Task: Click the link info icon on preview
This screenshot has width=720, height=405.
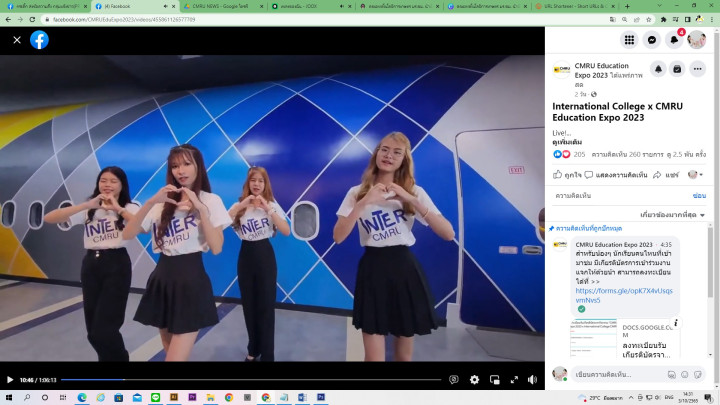Action: (x=675, y=323)
